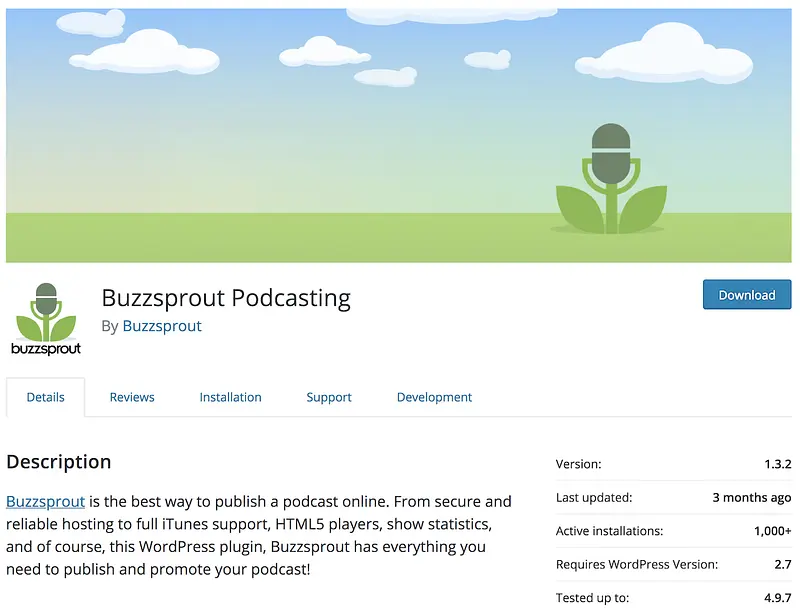Click the tested up to 4.9.7 value
The width and height of the screenshot is (800, 609).
[778, 598]
